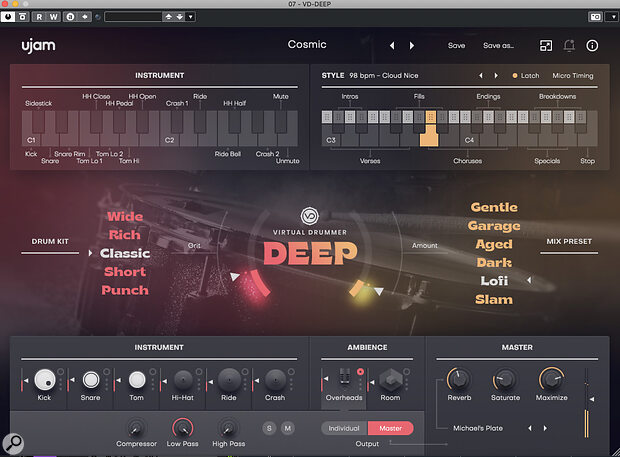Image resolution: width=620 pixels, height=457 pixels.
Task: Switch output to Individual
Action: 344,428
